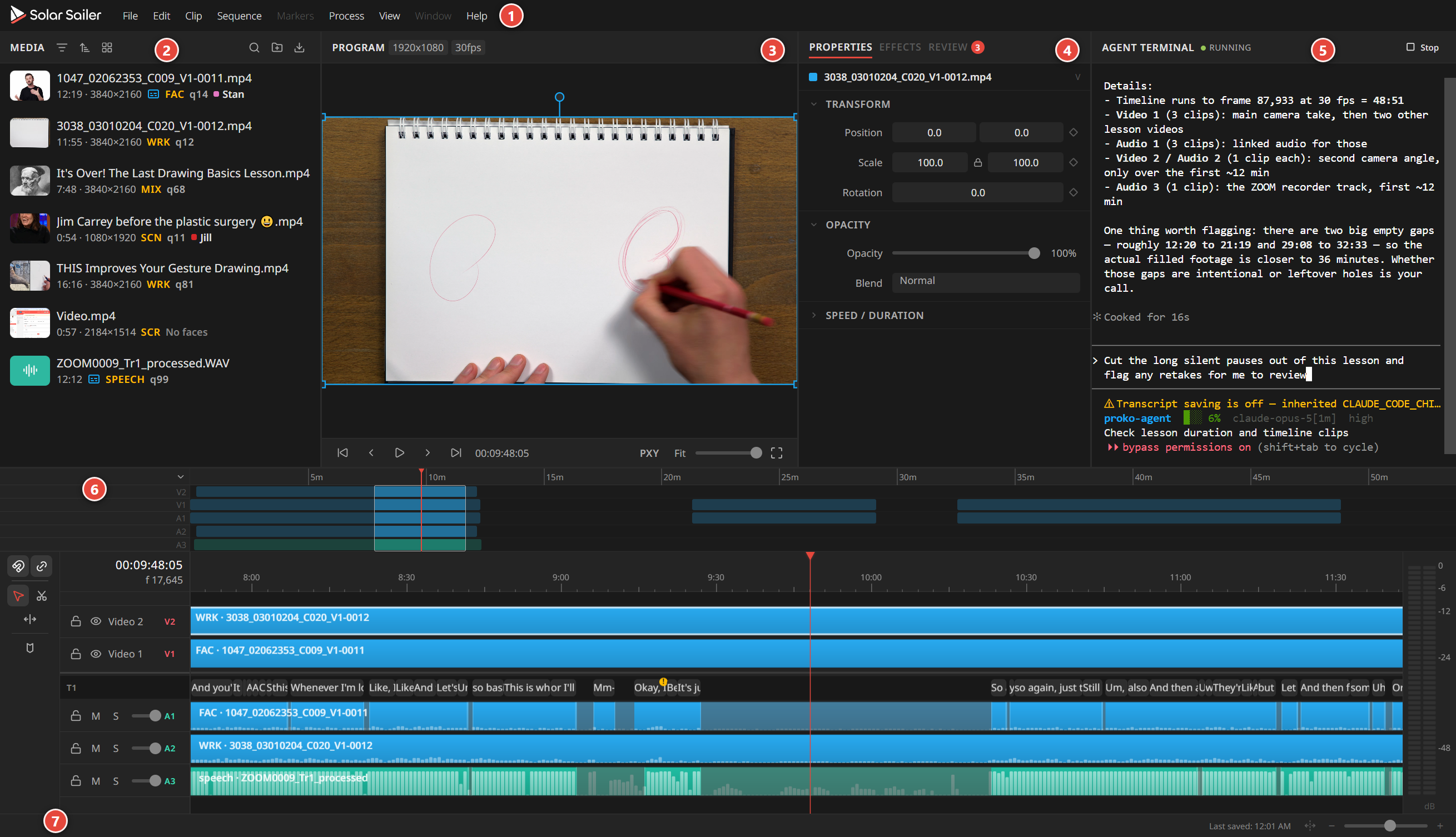Lock the Video 2 track

pos(76,621)
